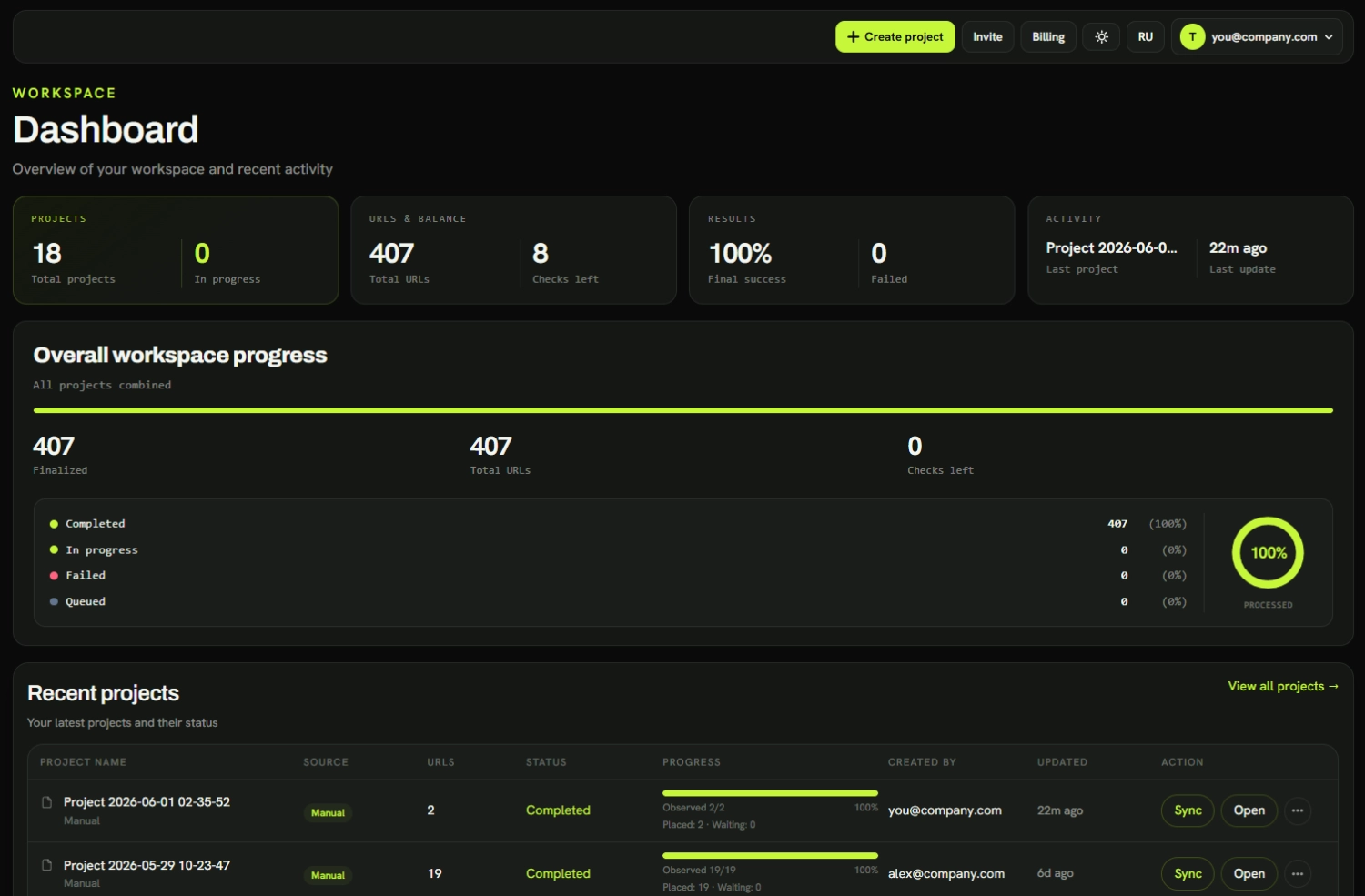Click the URLs column header
This screenshot has width=1365, height=896.
click(x=440, y=762)
